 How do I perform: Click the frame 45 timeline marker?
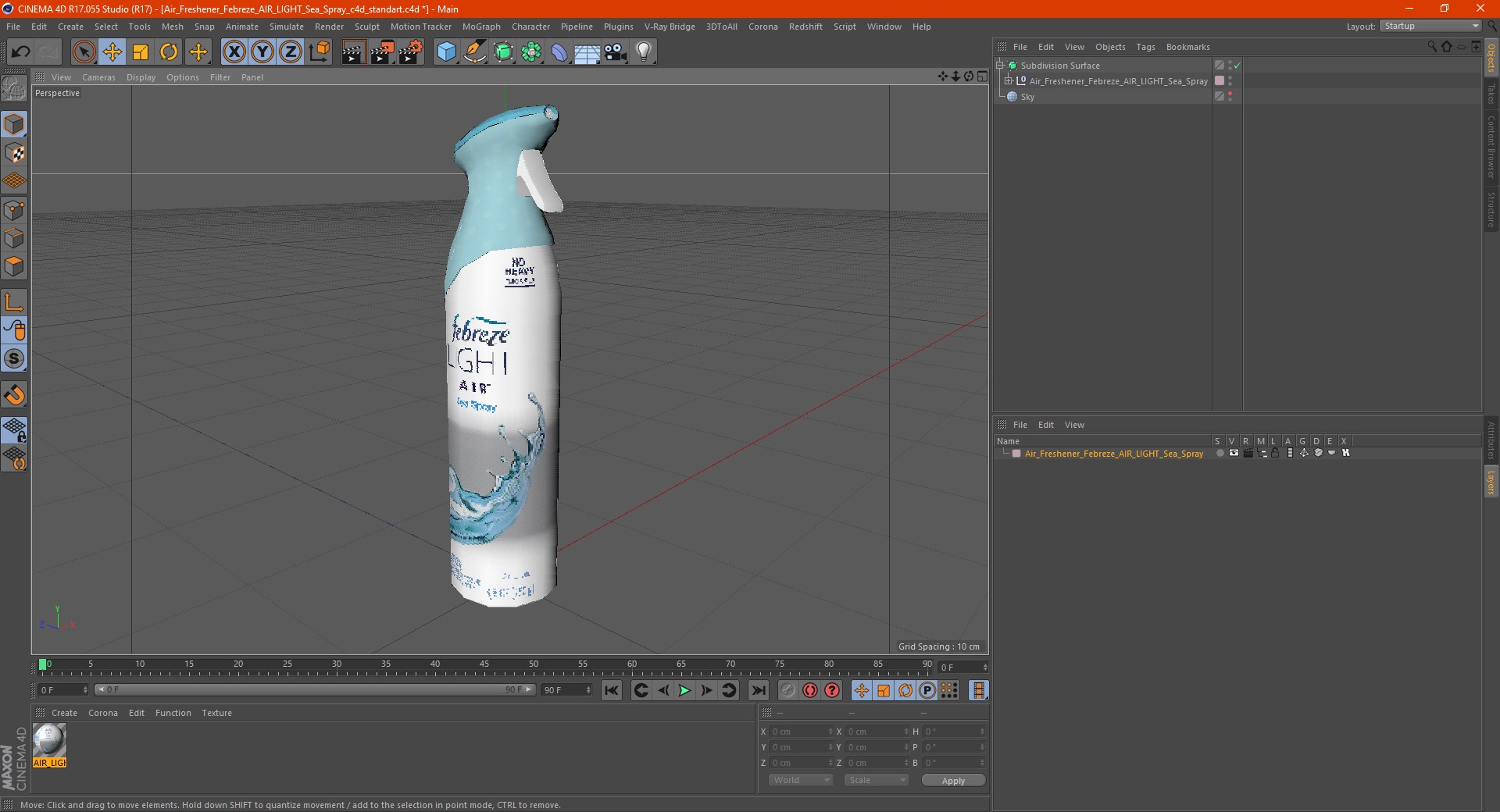coord(484,664)
